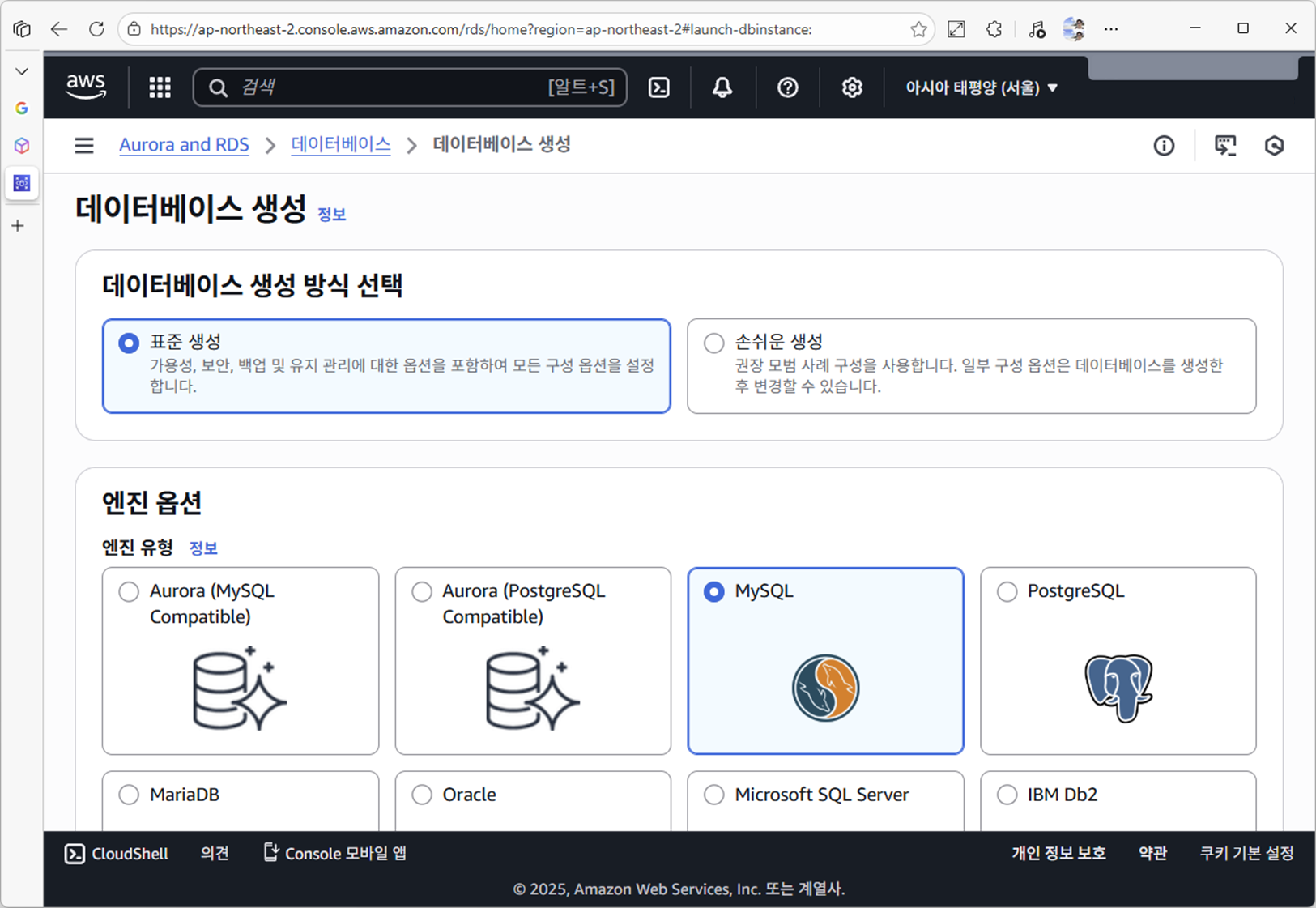Open 약관 footer link
The image size is (1316, 908).
[1152, 854]
